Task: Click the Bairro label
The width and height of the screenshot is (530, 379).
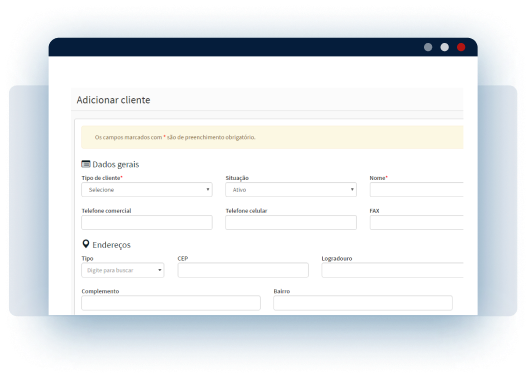Action: (282, 291)
